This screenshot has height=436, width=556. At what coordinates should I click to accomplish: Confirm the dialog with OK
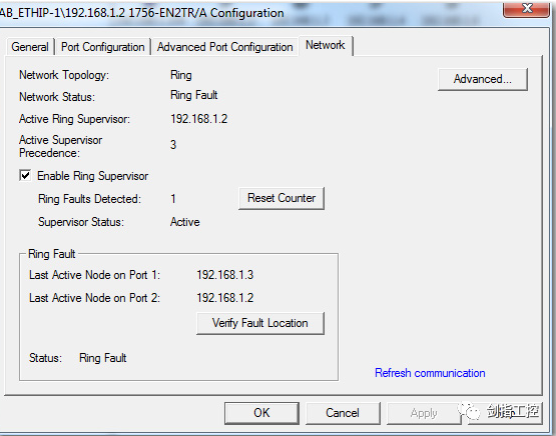click(262, 413)
